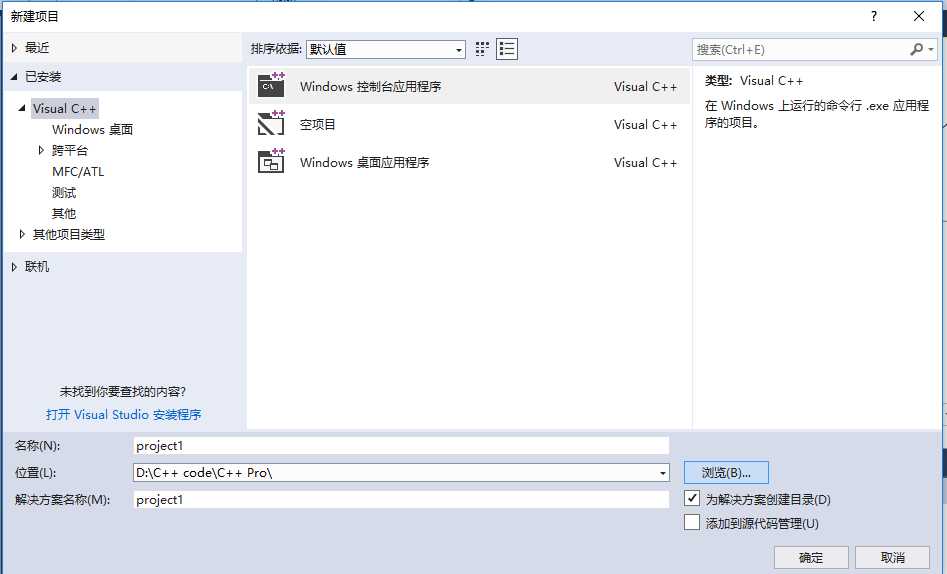The image size is (947, 574).
Task: Uncheck create directory for solution
Action: coord(692,498)
